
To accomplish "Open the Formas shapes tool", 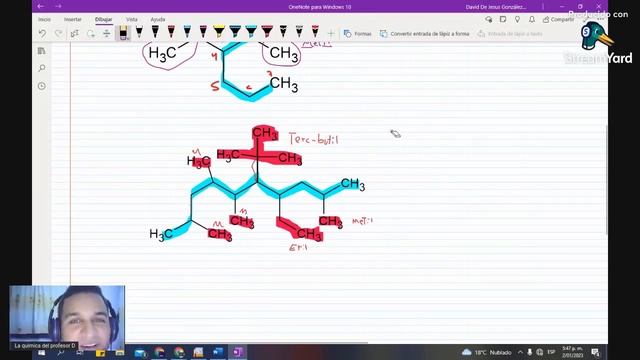I will [x=358, y=33].
